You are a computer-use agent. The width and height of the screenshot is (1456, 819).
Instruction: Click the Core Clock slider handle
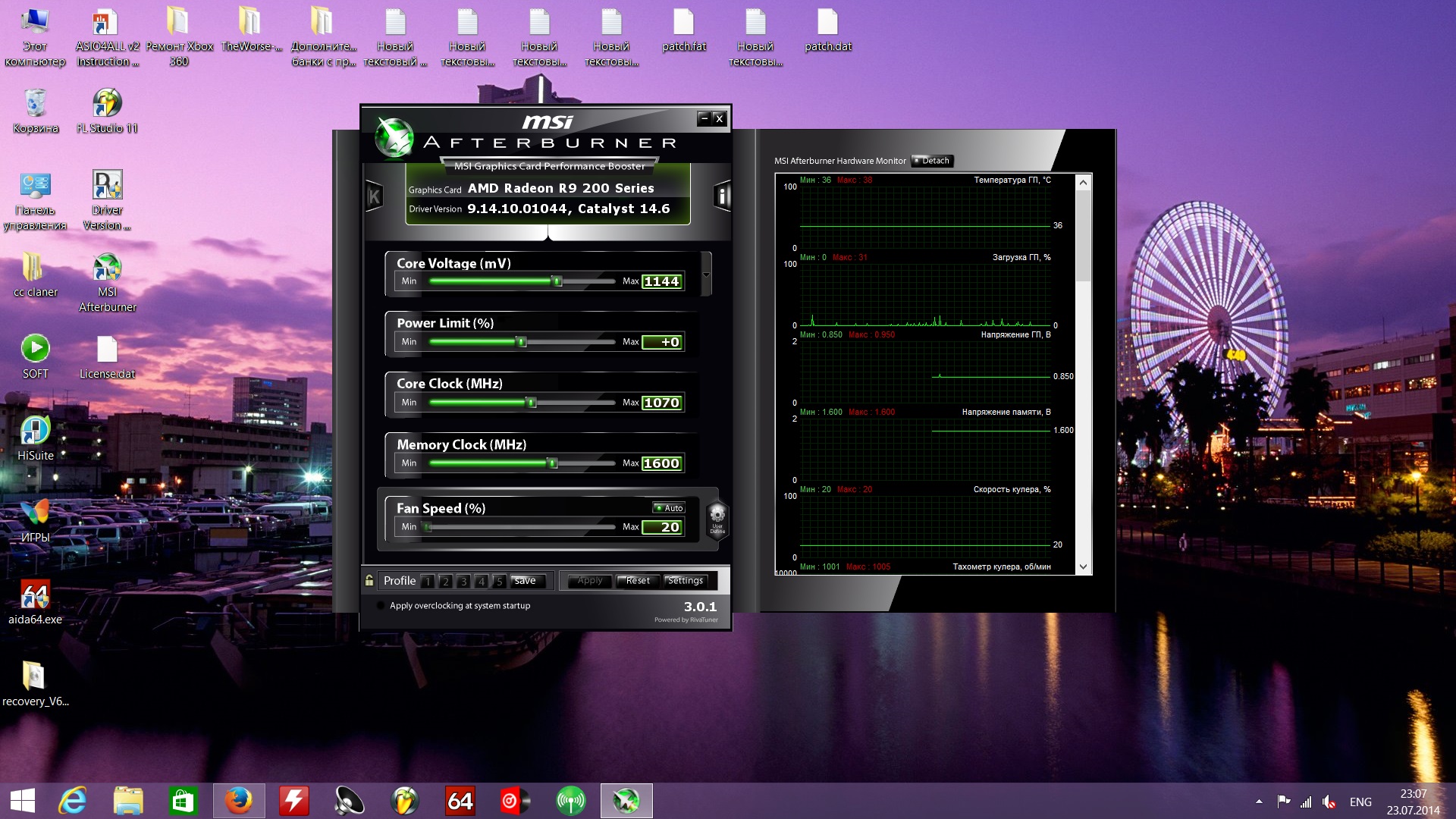click(532, 403)
